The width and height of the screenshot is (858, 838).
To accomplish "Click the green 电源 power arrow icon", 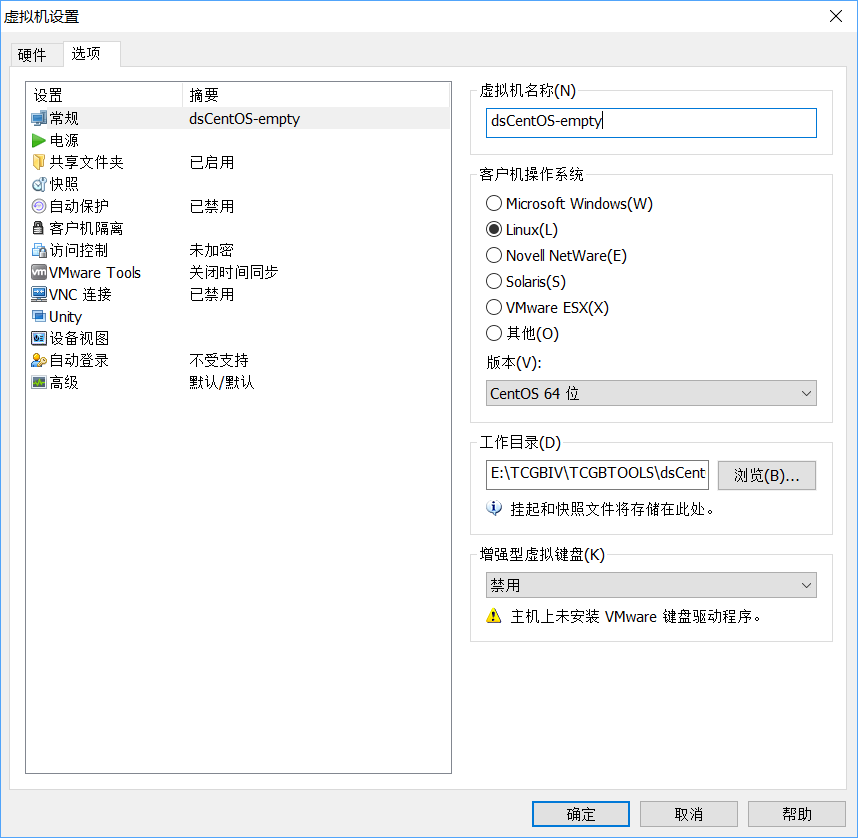I will click(39, 141).
